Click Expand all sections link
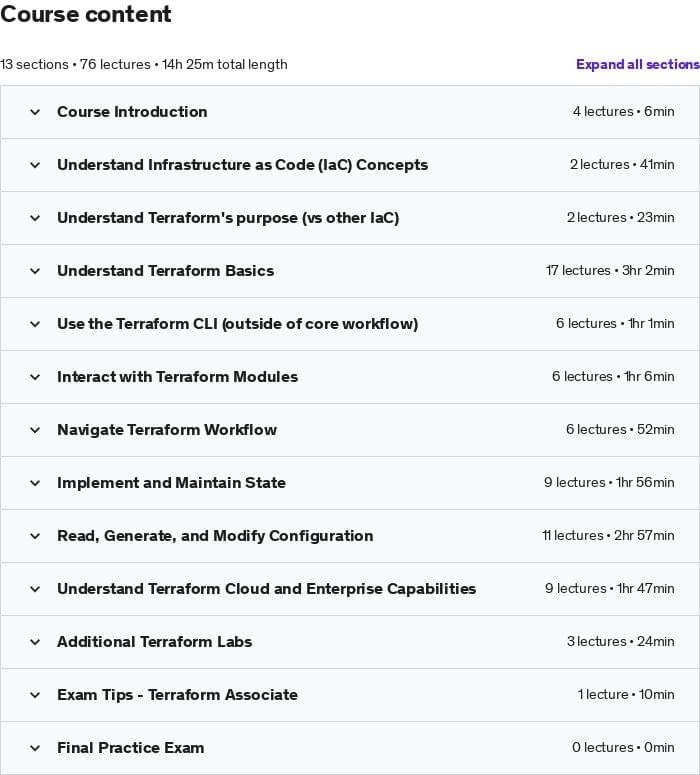This screenshot has height=775, width=700. point(637,64)
